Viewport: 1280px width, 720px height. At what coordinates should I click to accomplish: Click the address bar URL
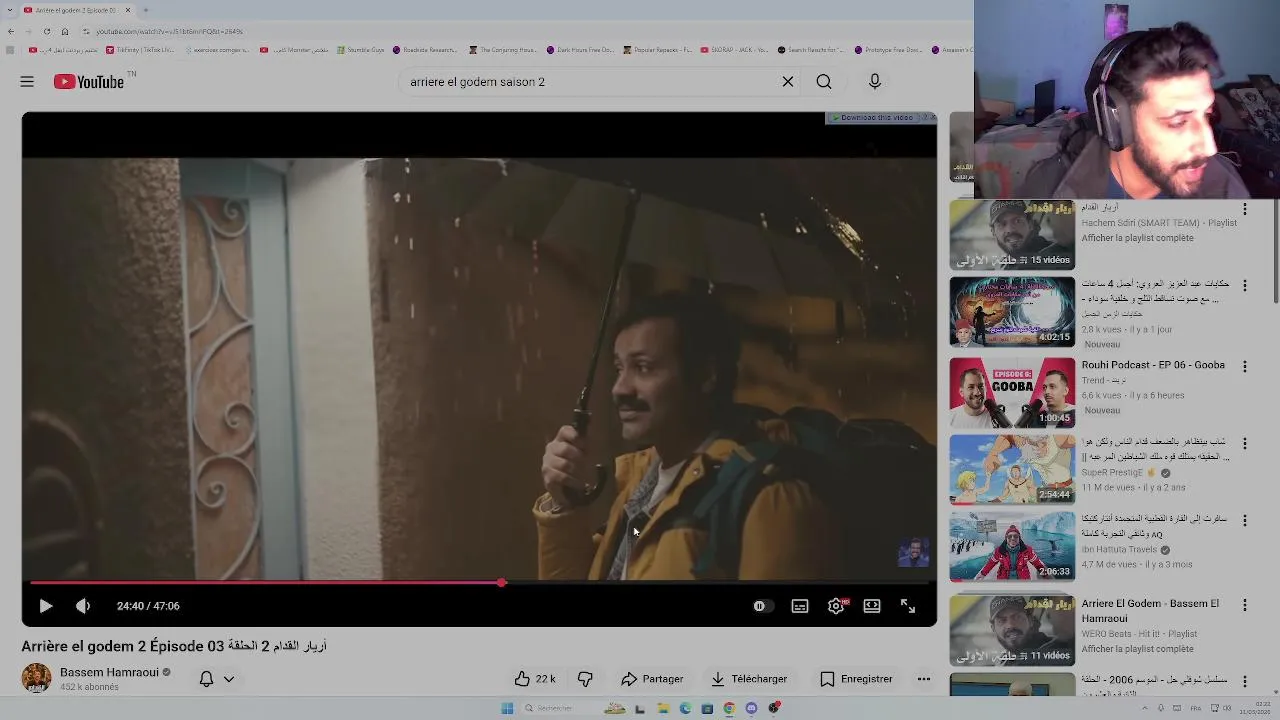[x=170, y=31]
